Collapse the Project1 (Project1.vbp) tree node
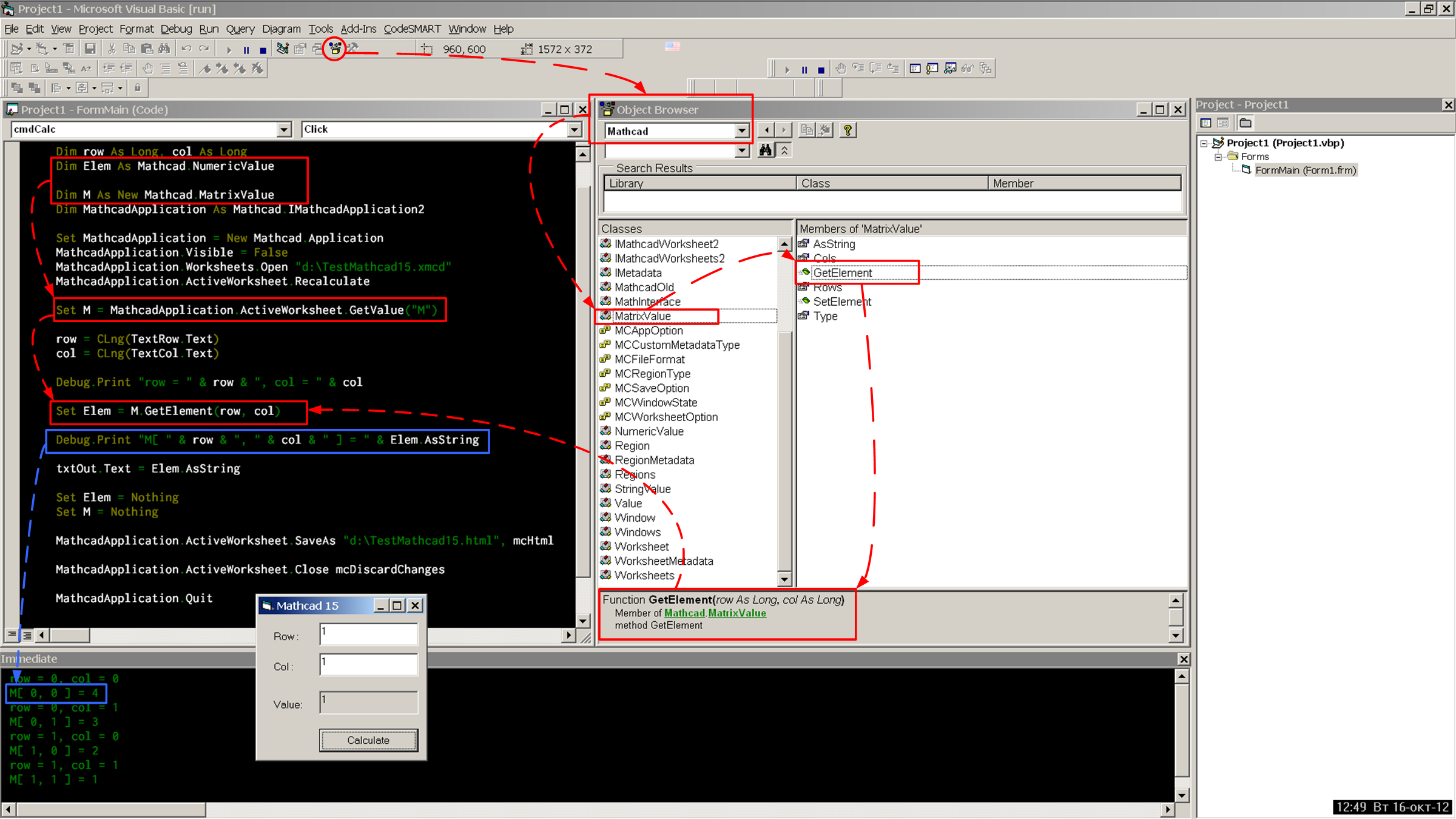 (1204, 144)
